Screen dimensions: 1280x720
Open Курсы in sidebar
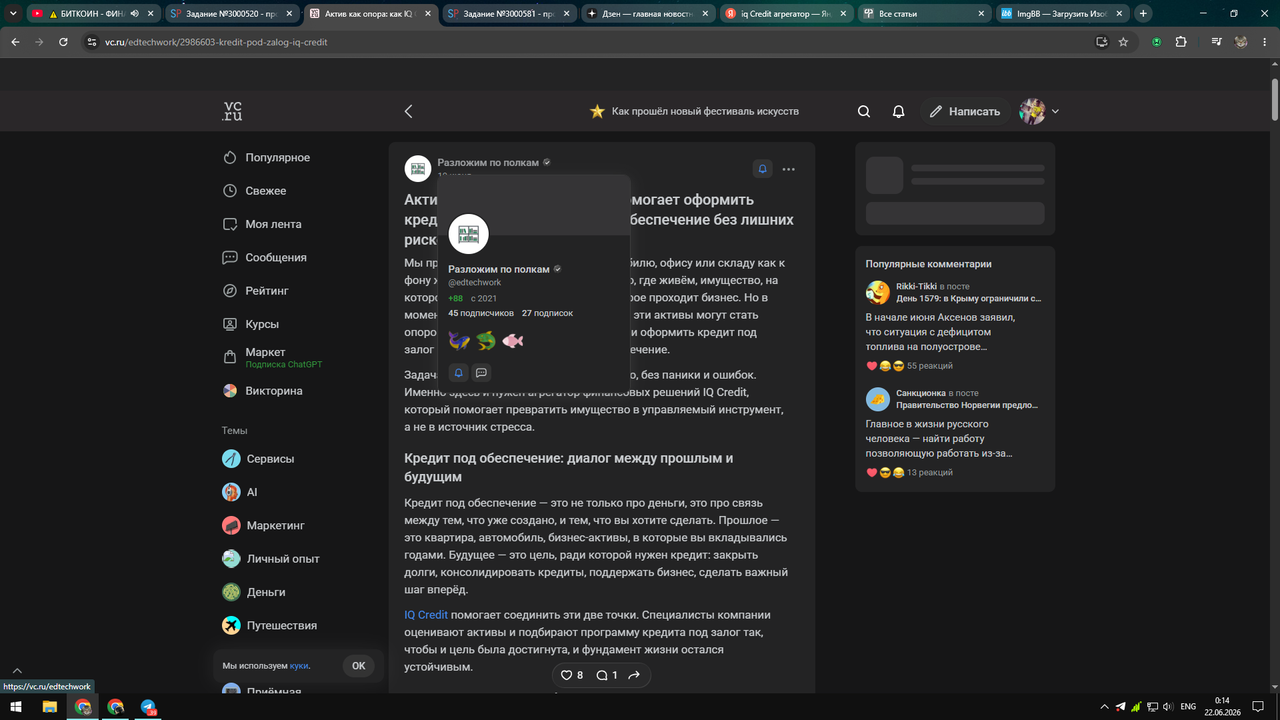coord(250,324)
